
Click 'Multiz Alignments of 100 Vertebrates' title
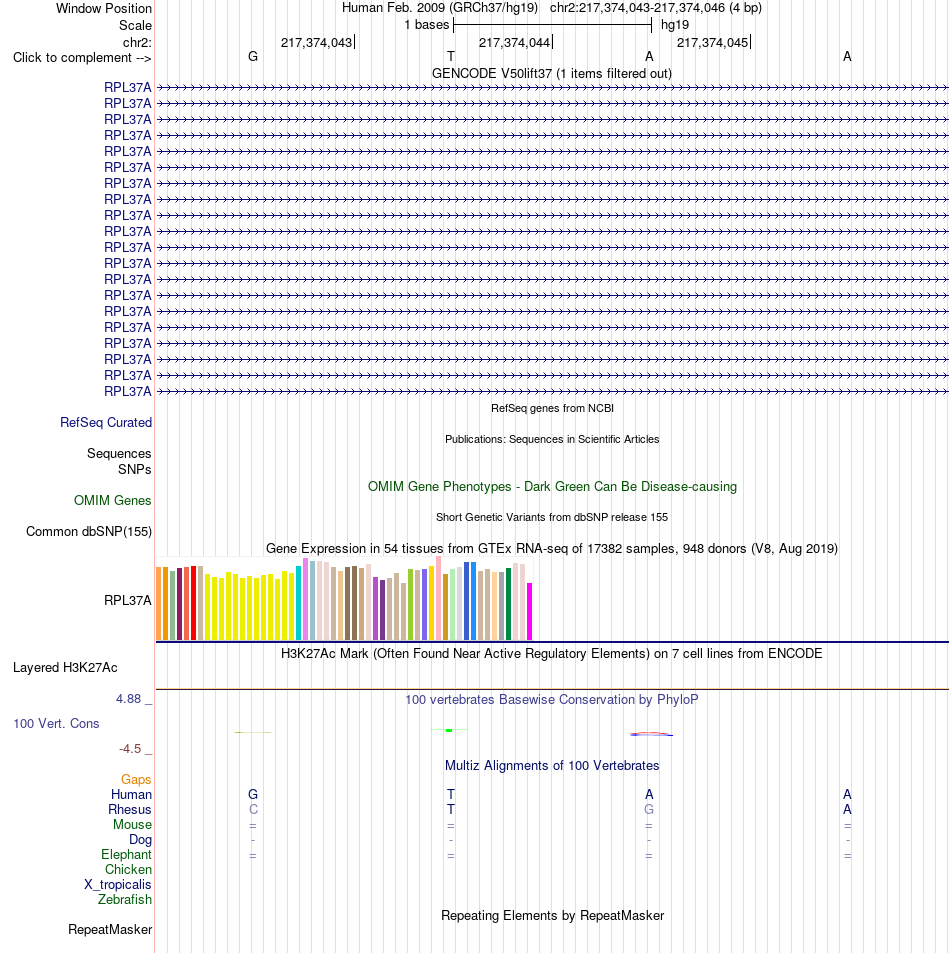(x=552, y=766)
